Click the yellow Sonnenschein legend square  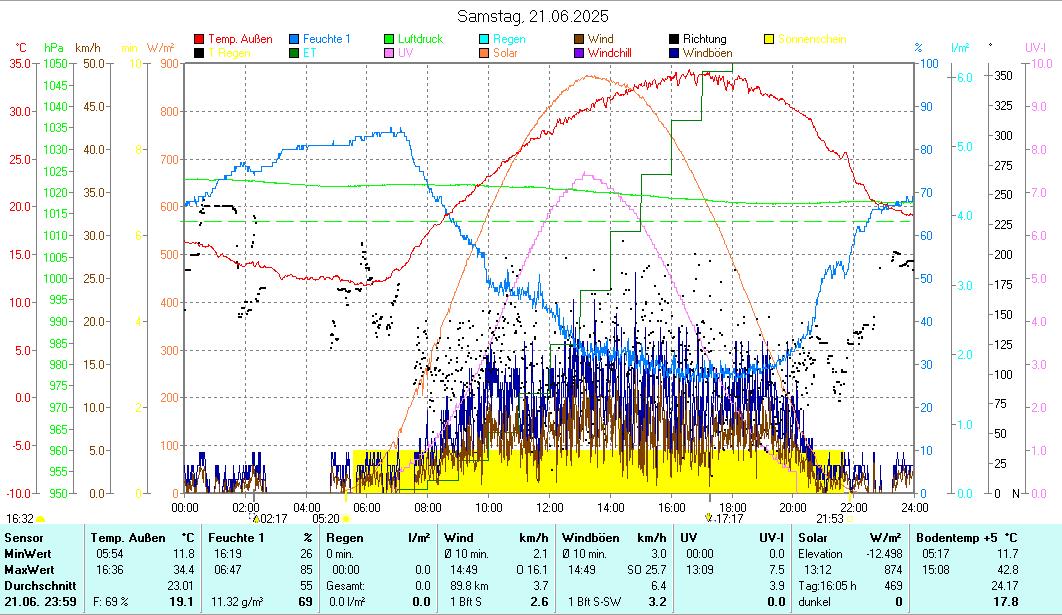tap(768, 39)
